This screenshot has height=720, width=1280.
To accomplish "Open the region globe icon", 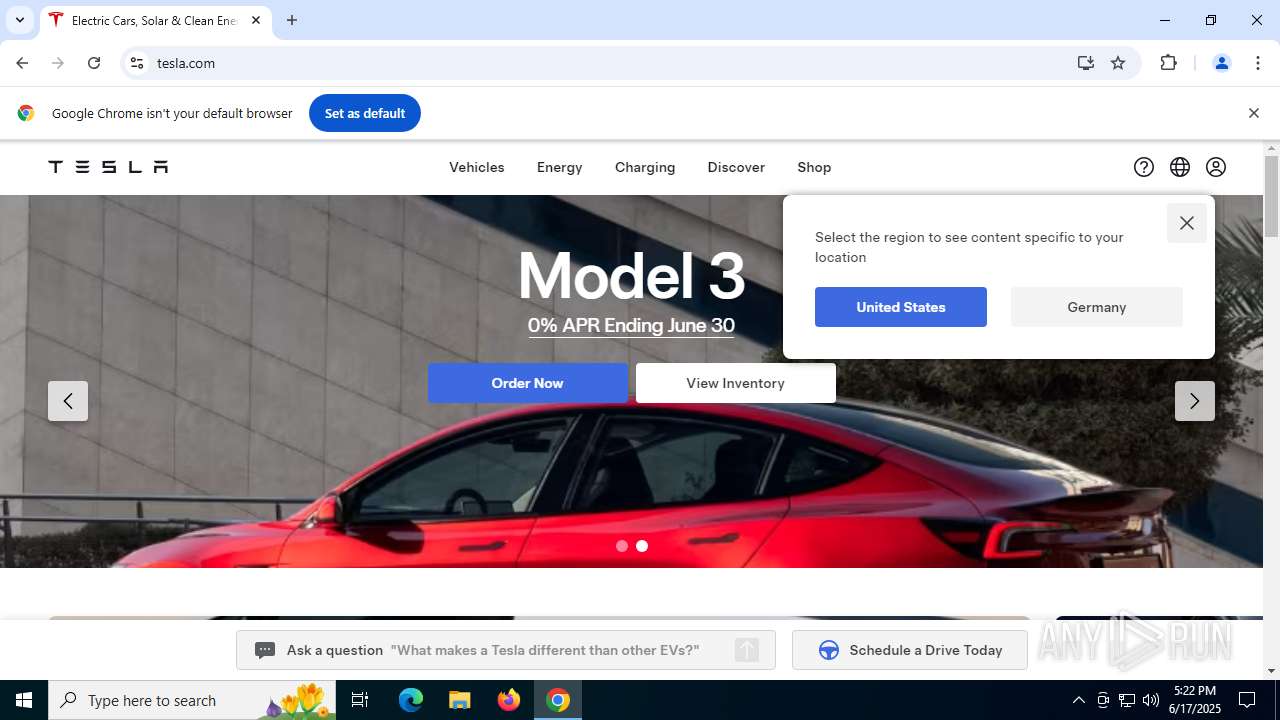I will [1180, 167].
